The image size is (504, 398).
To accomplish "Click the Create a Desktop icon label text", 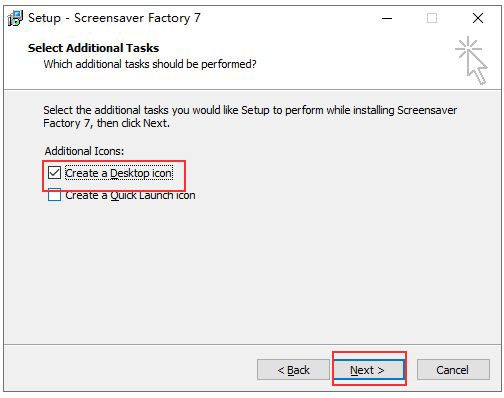I will 119,173.
